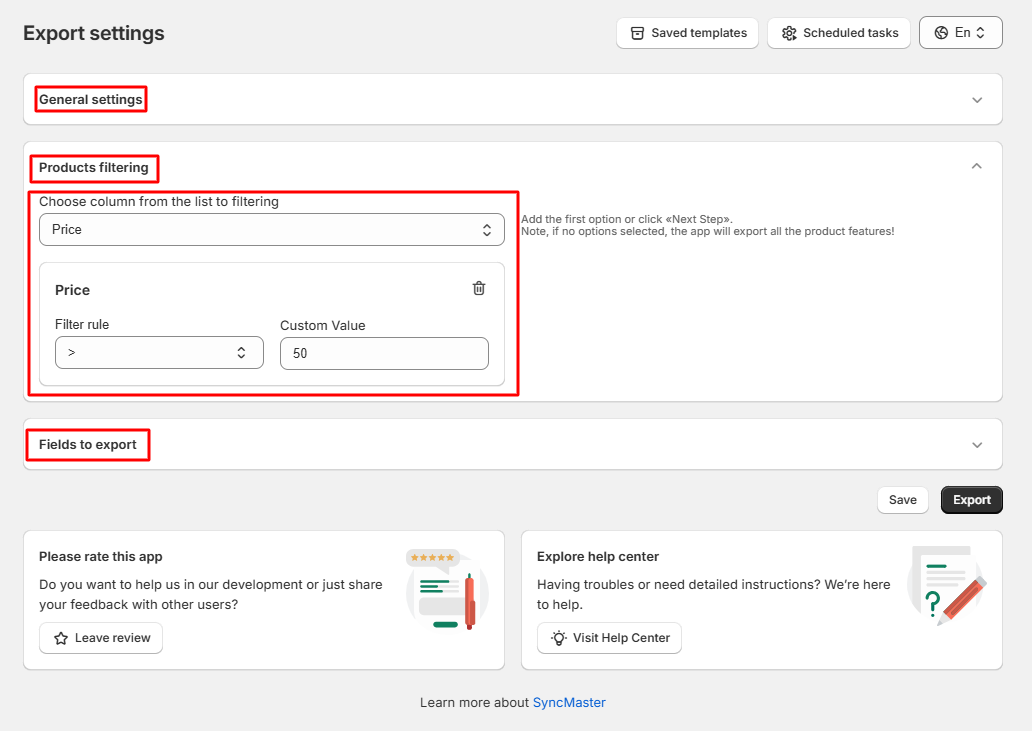This screenshot has width=1032, height=731.
Task: Click the rate app illustration with stars
Action: [447, 590]
